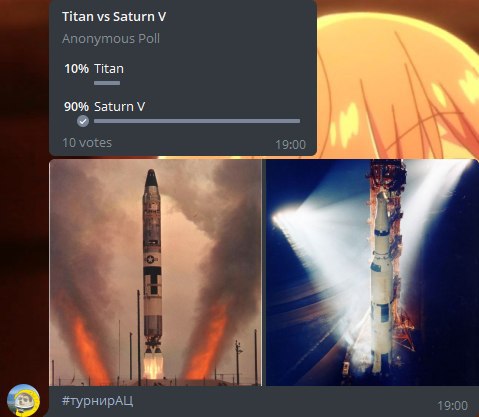479x417 pixels.
Task: Click the Titan 10% result bar
Action: click(107, 83)
